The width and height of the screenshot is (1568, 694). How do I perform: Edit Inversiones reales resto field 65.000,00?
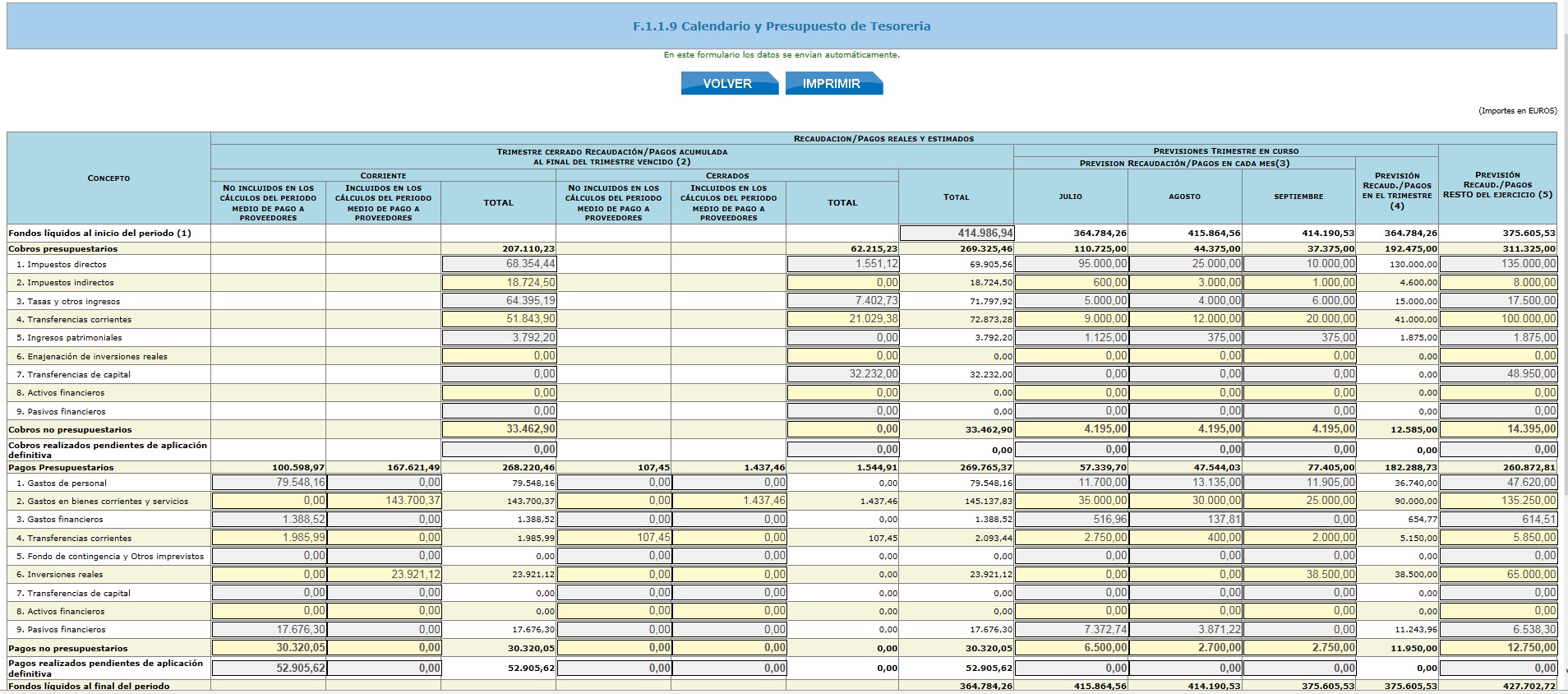tap(1499, 575)
